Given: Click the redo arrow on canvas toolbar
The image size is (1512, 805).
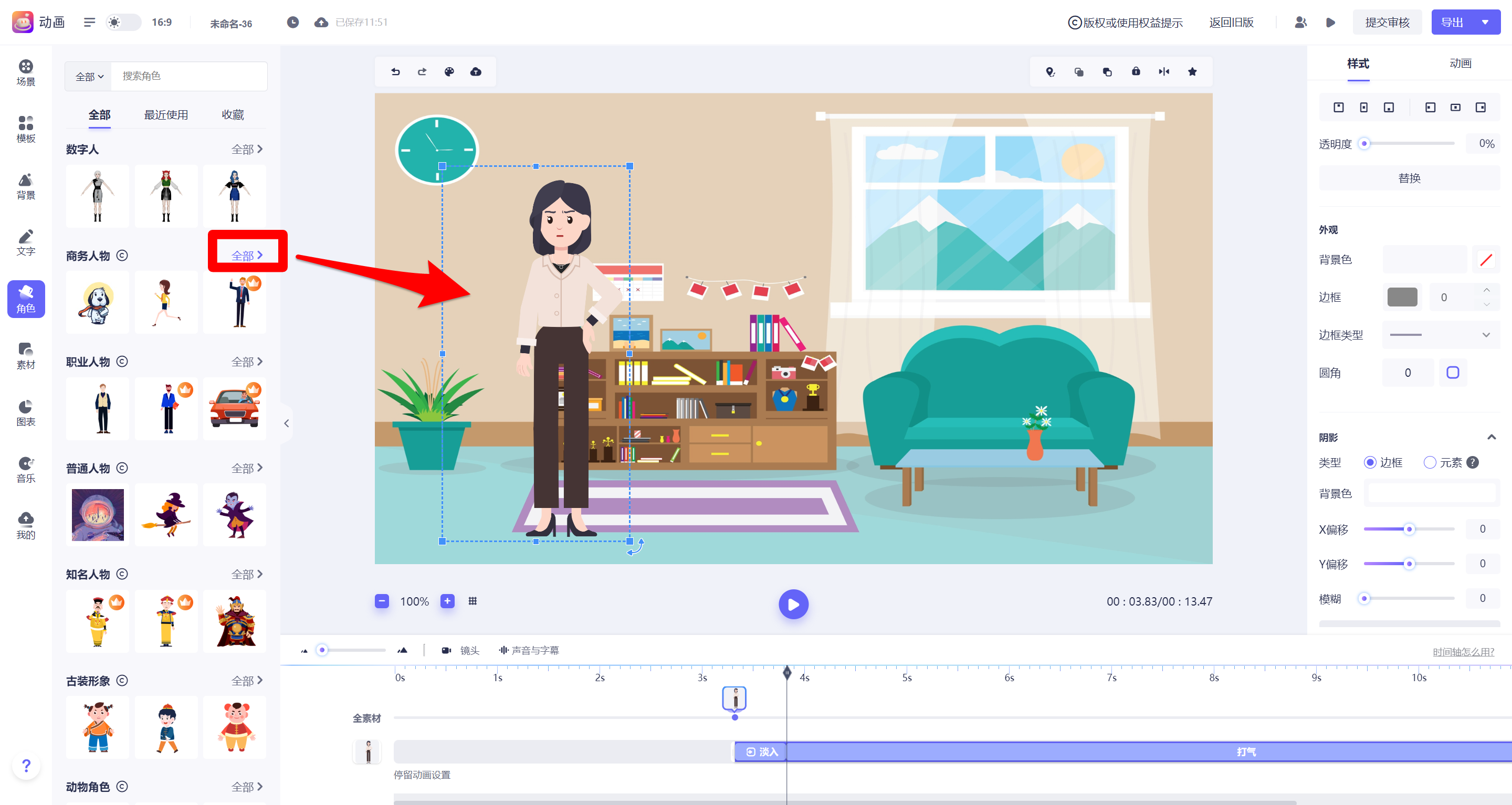Looking at the screenshot, I should (422, 71).
